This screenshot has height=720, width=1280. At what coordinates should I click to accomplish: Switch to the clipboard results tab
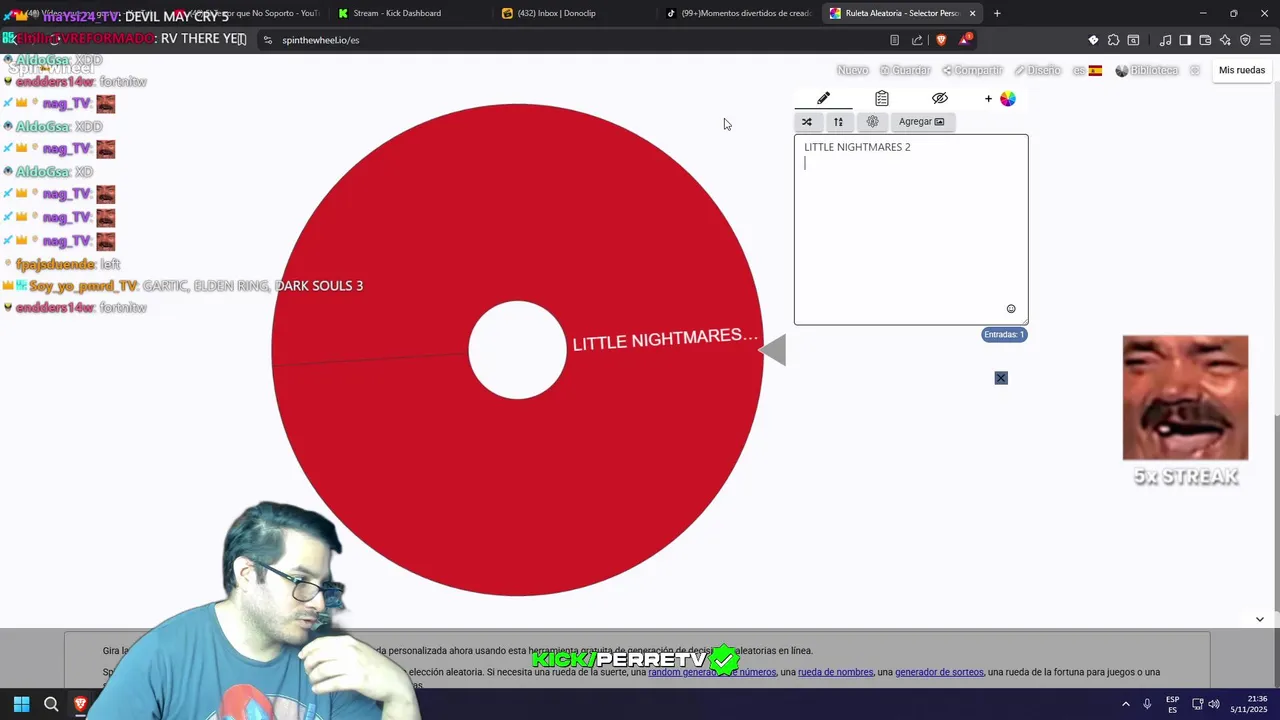(881, 98)
